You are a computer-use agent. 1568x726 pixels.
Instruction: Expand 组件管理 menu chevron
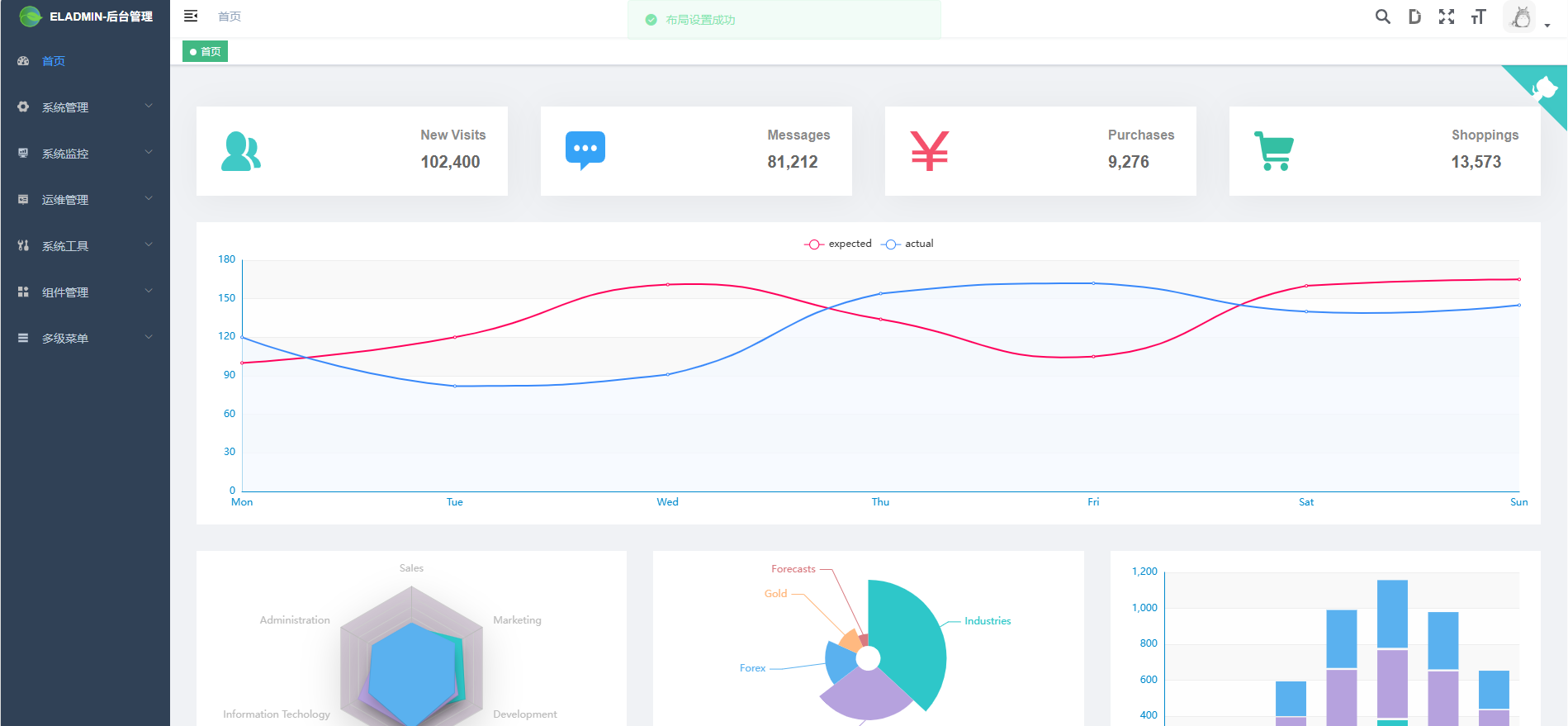click(x=149, y=291)
